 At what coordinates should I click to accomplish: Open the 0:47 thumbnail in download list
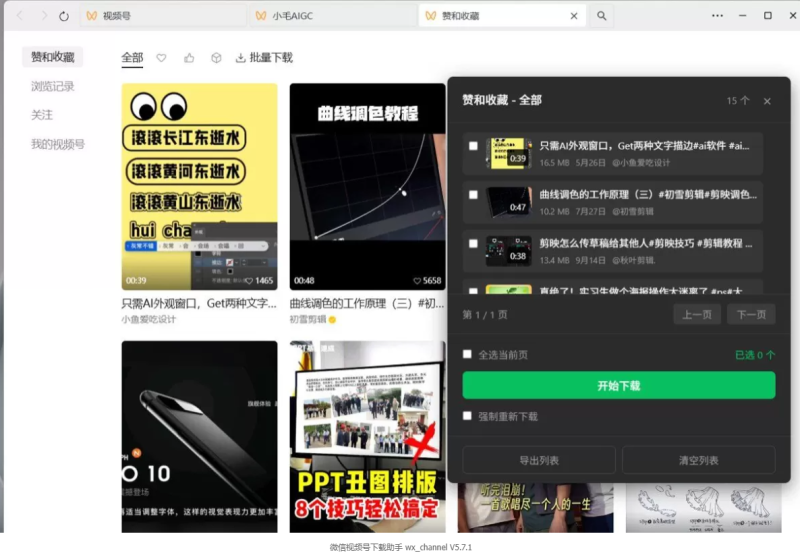tap(509, 202)
